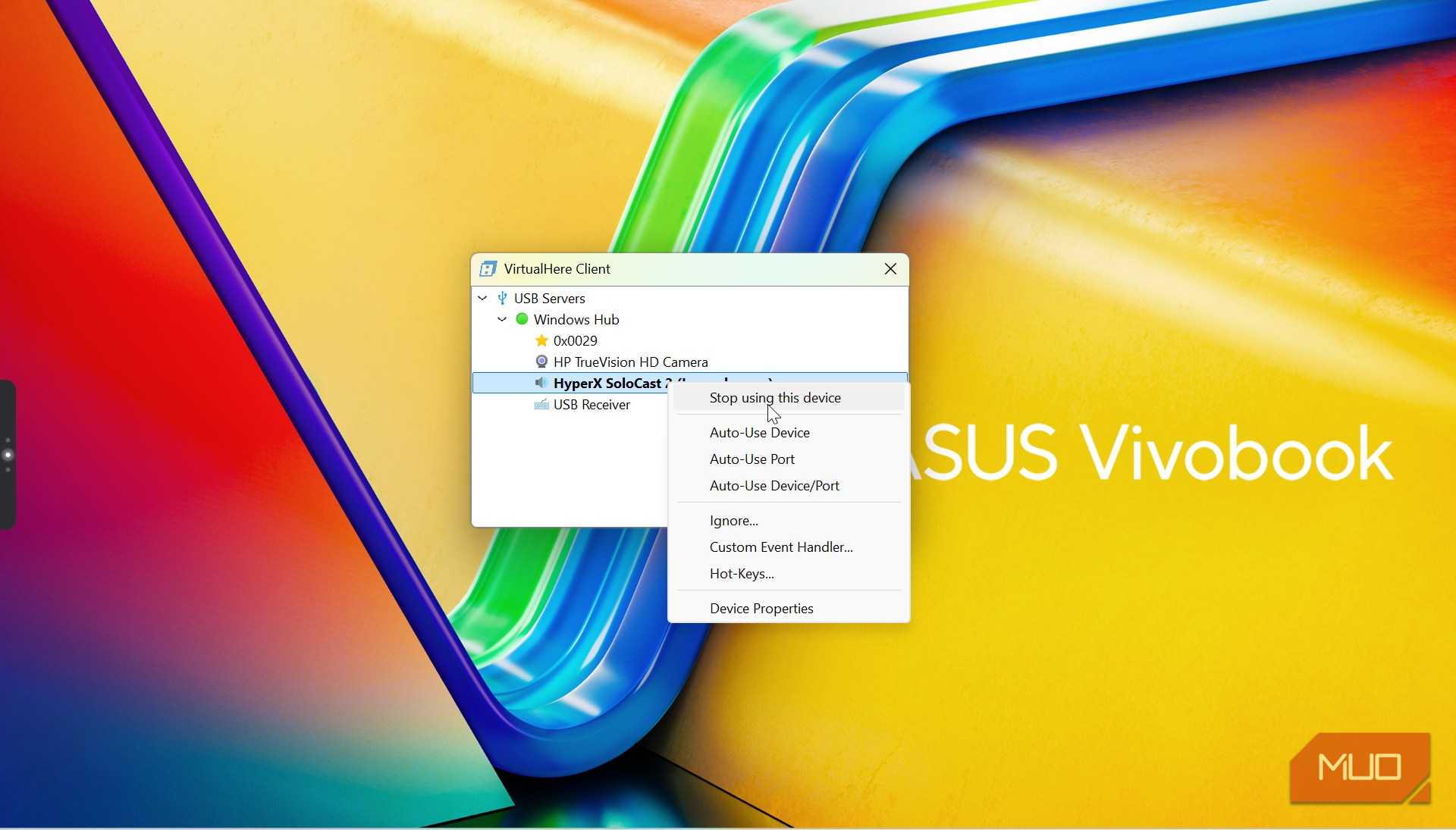Click the USB Servers trident icon
1456x830 pixels.
tap(502, 299)
